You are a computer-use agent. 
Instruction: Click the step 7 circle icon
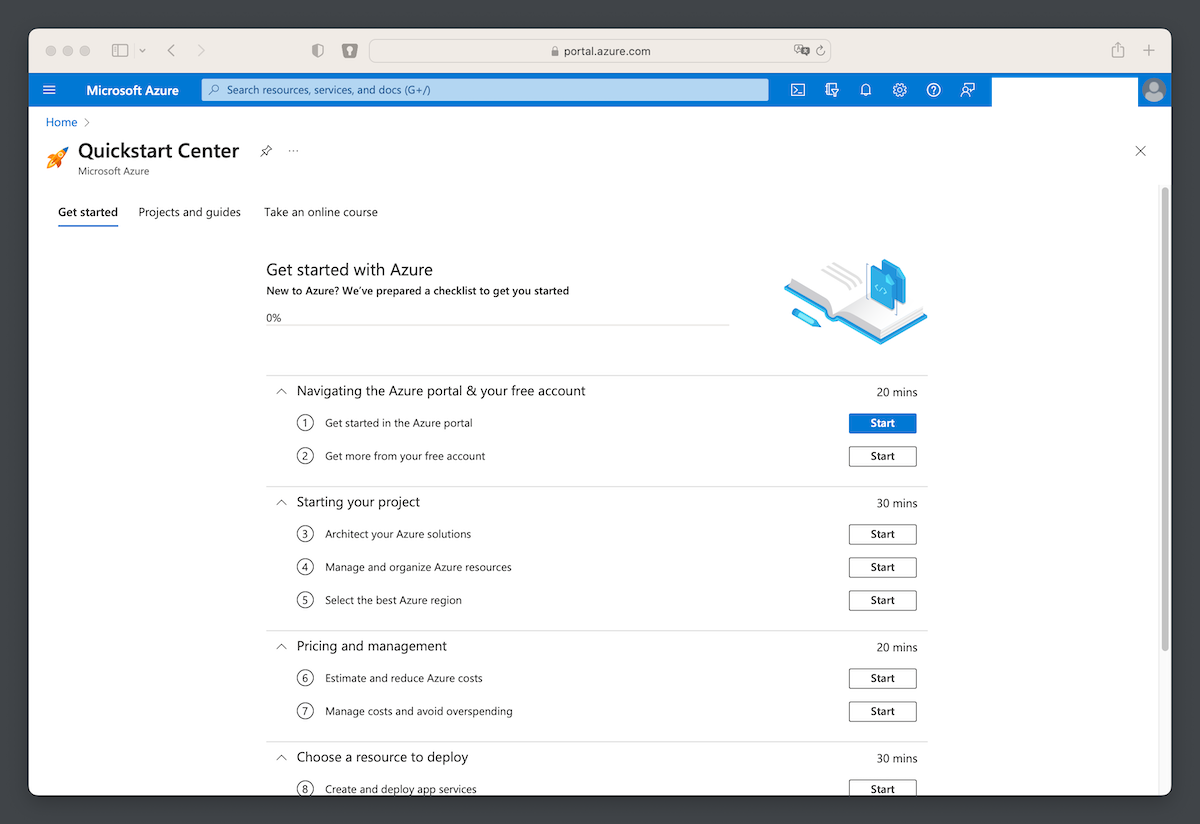pos(305,711)
